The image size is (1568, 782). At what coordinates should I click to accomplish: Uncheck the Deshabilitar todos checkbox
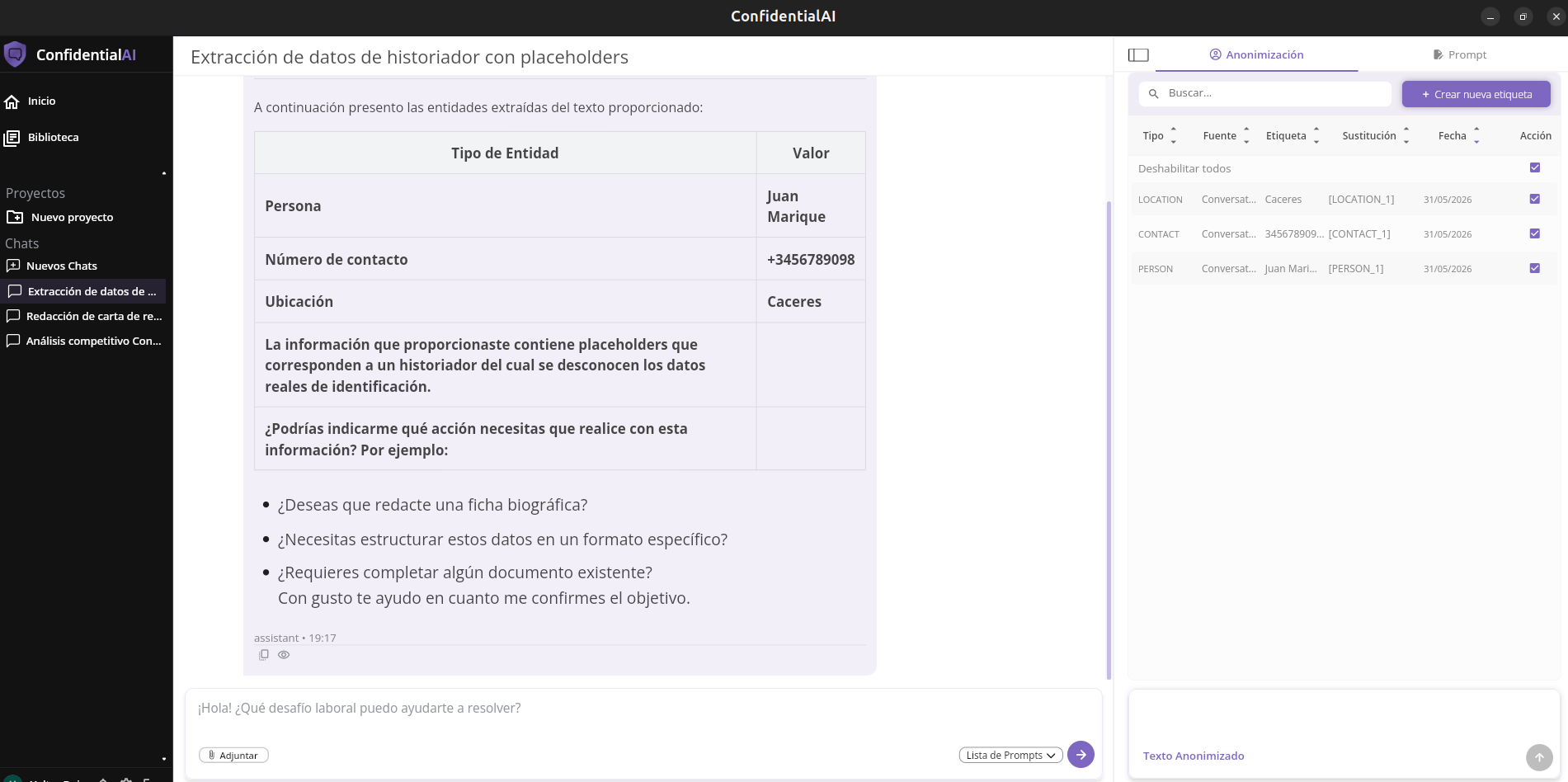click(x=1535, y=167)
